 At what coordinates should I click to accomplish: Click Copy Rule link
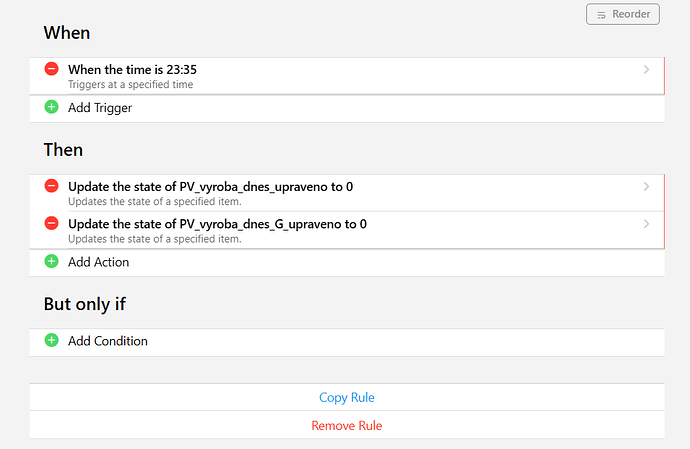tap(346, 398)
